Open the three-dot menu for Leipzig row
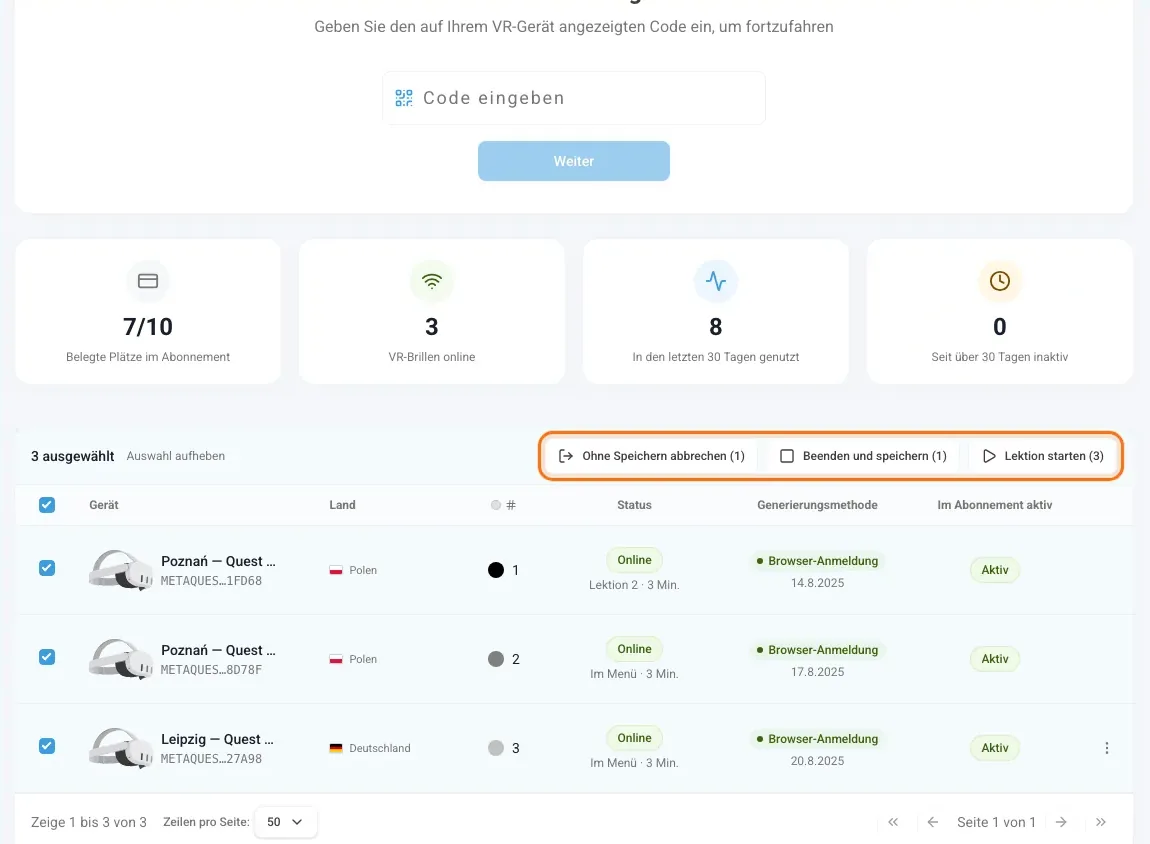This screenshot has height=844, width=1150. tap(1107, 748)
